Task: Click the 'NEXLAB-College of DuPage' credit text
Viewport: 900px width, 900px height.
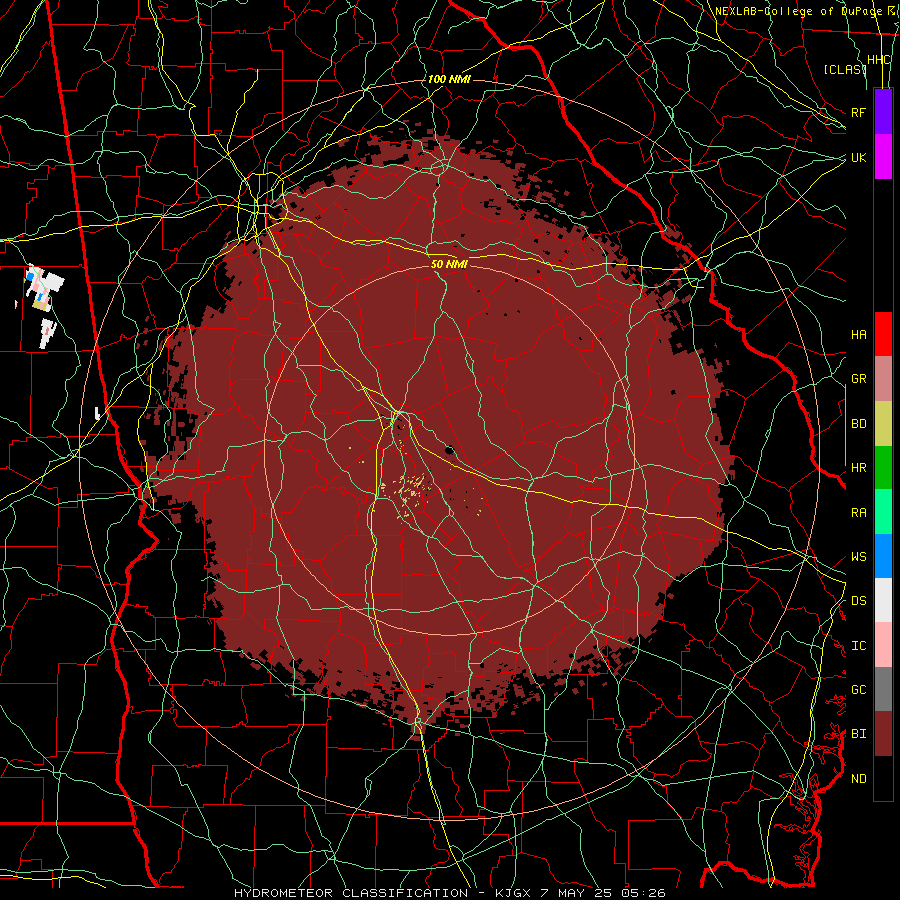Action: (799, 11)
